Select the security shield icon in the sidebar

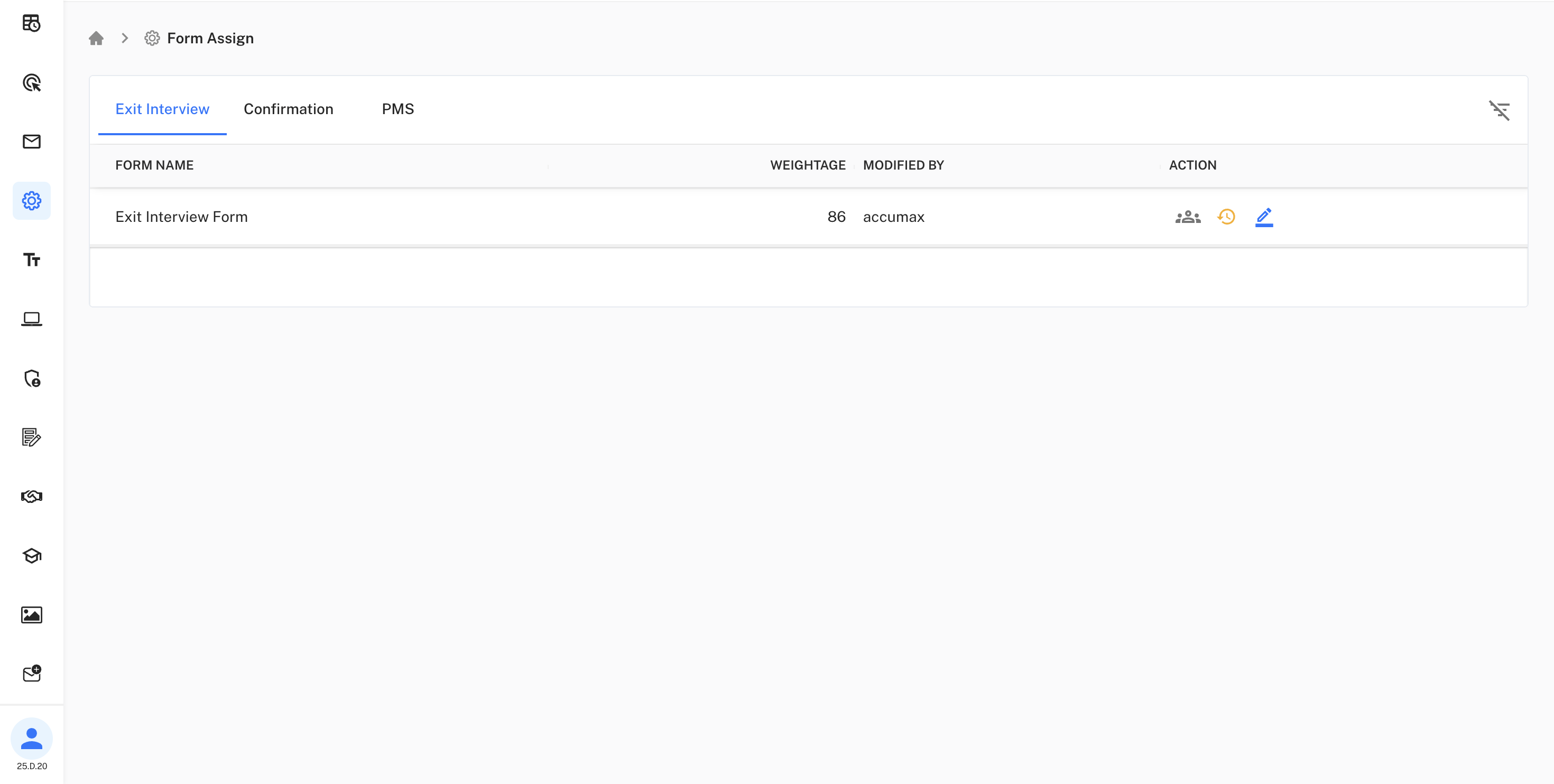click(x=33, y=379)
